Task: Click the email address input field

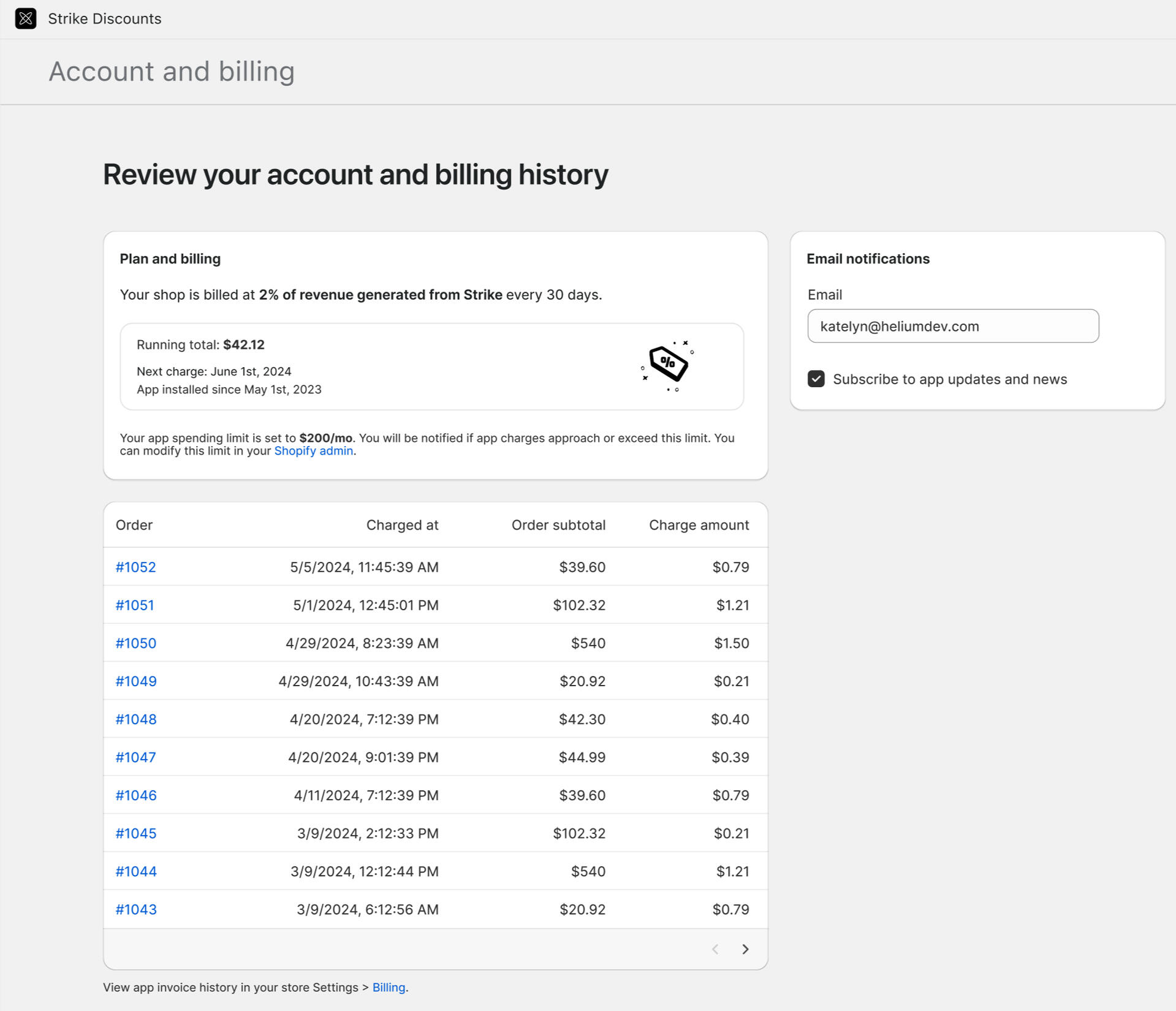Action: click(952, 326)
